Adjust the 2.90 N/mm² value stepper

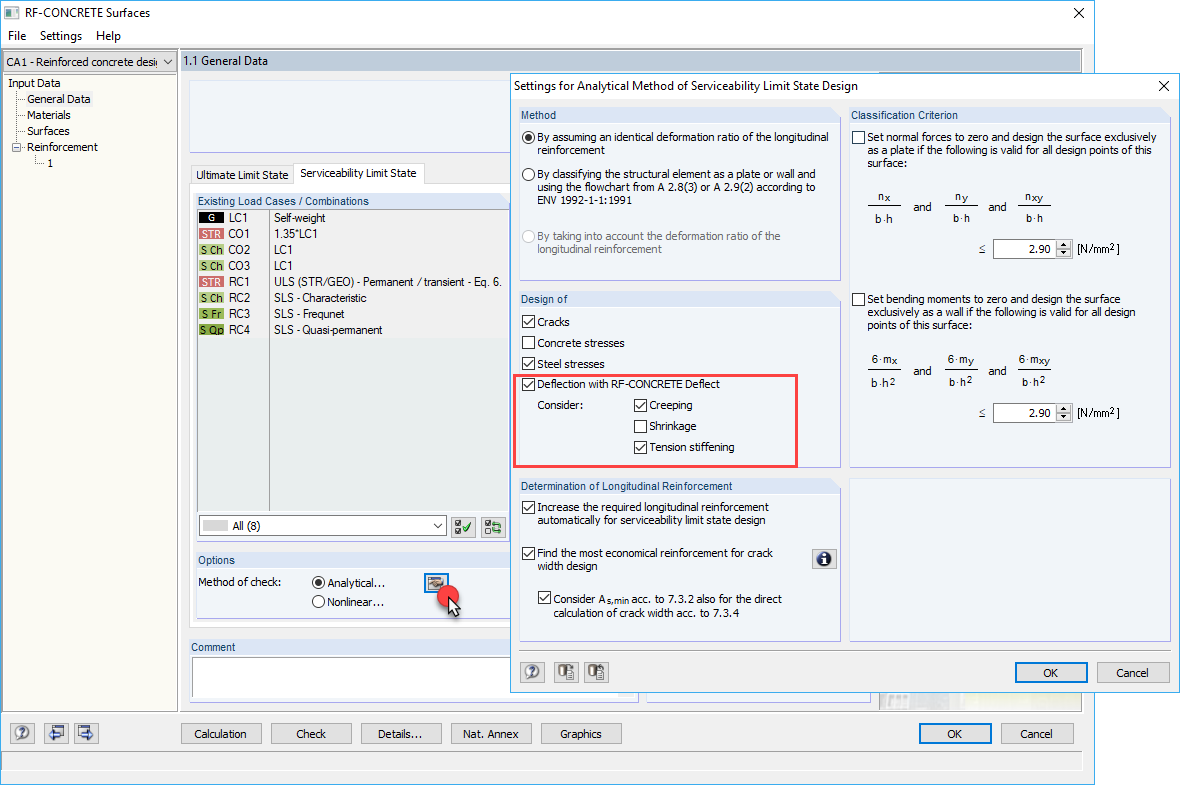click(x=1065, y=248)
